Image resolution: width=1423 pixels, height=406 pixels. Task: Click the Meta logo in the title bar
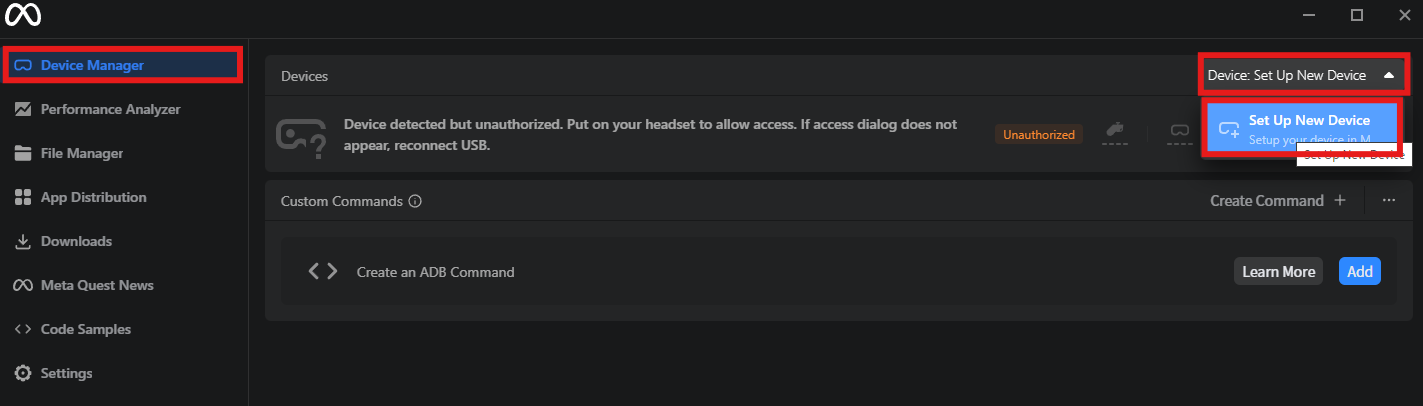[21, 15]
